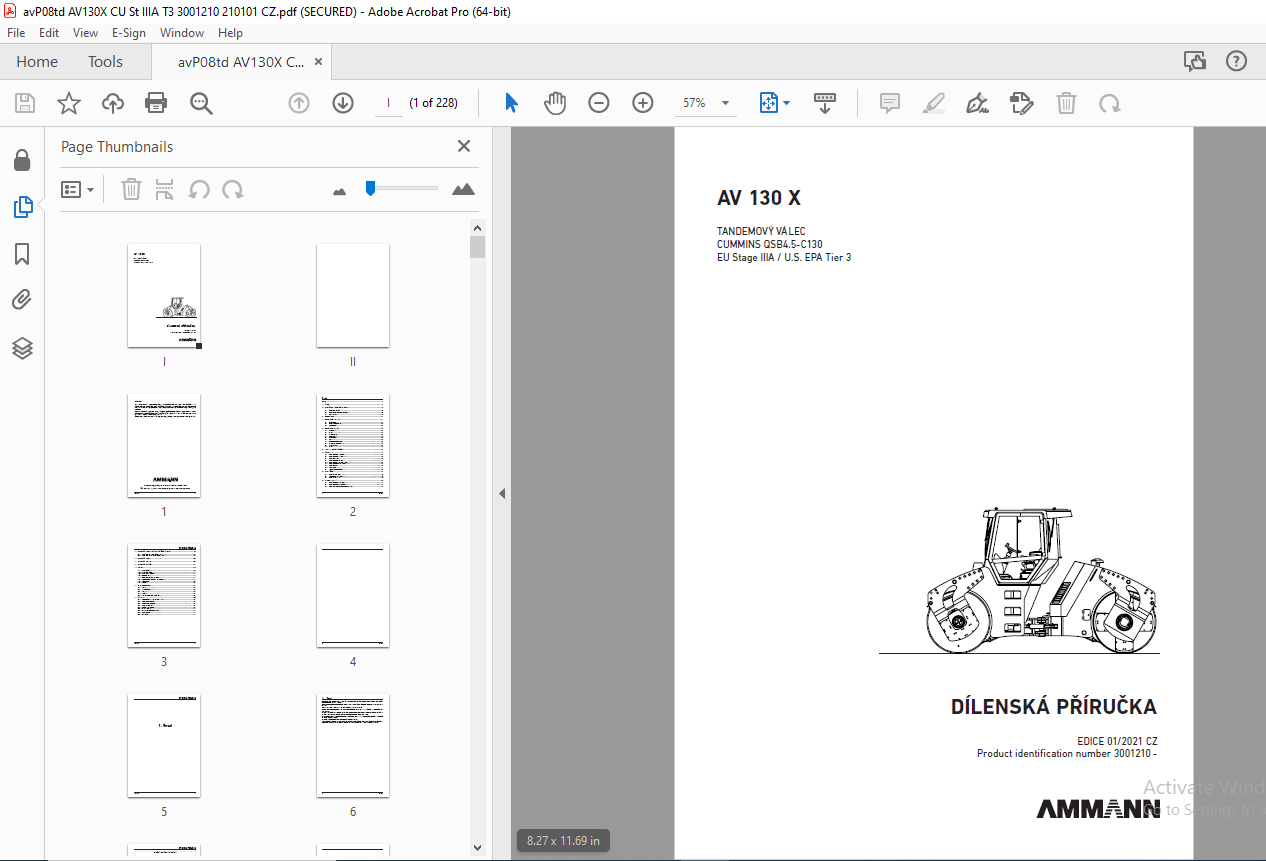Image resolution: width=1266 pixels, height=861 pixels.
Task: Open the Sign document pen tool
Action: point(978,103)
